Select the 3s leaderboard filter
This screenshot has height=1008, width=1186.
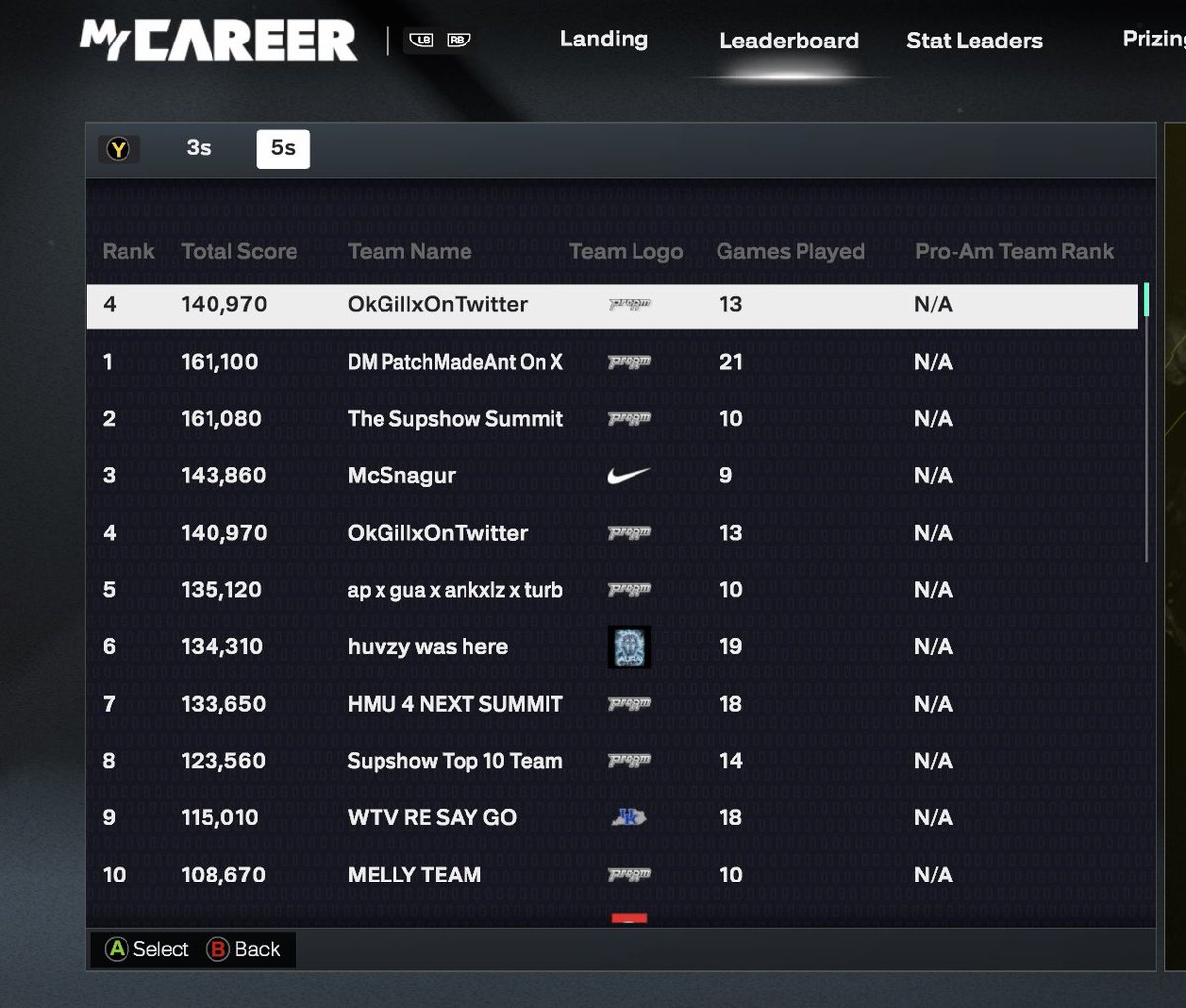[199, 148]
